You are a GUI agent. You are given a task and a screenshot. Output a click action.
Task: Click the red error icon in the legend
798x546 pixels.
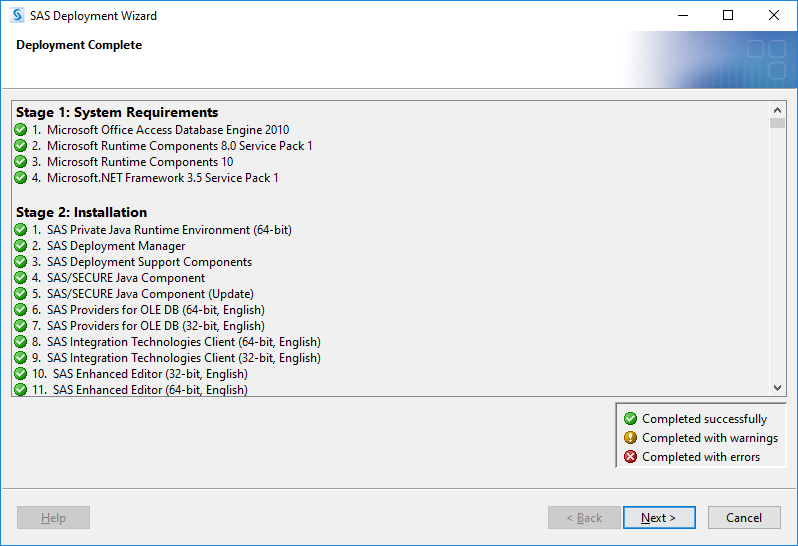(630, 456)
